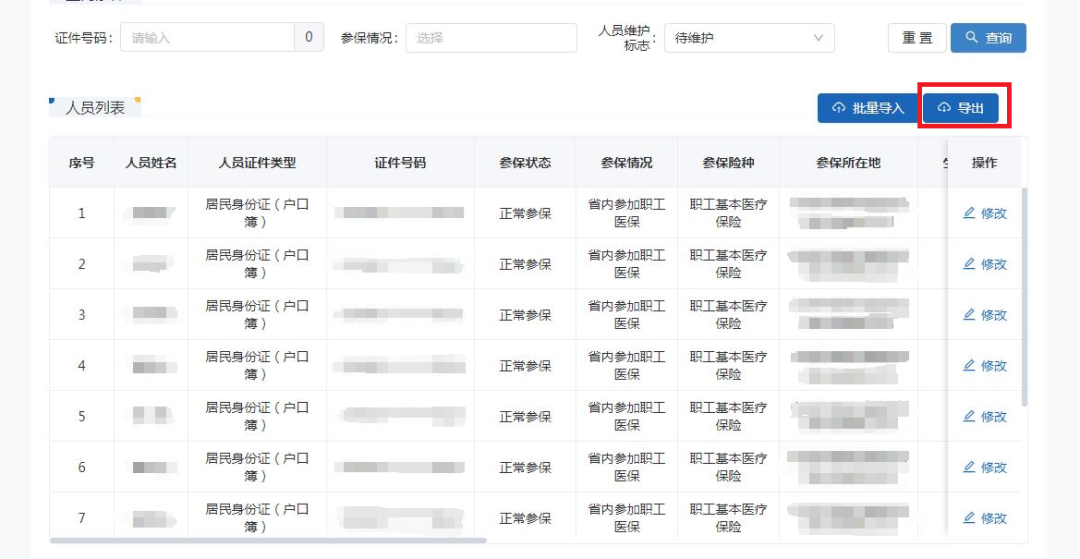This screenshot has width=1080, height=559.
Task: Click the sequence number 7 cell
Action: pos(82,518)
